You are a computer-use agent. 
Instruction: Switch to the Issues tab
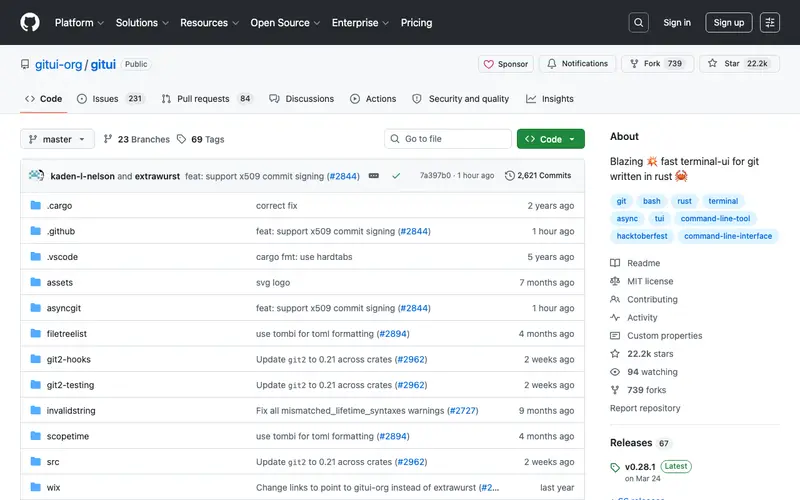coord(111,98)
